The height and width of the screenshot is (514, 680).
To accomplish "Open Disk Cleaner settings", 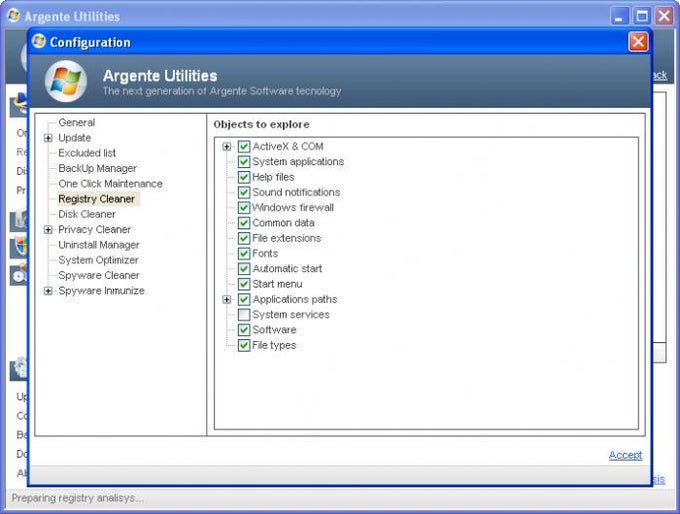I will (87, 214).
